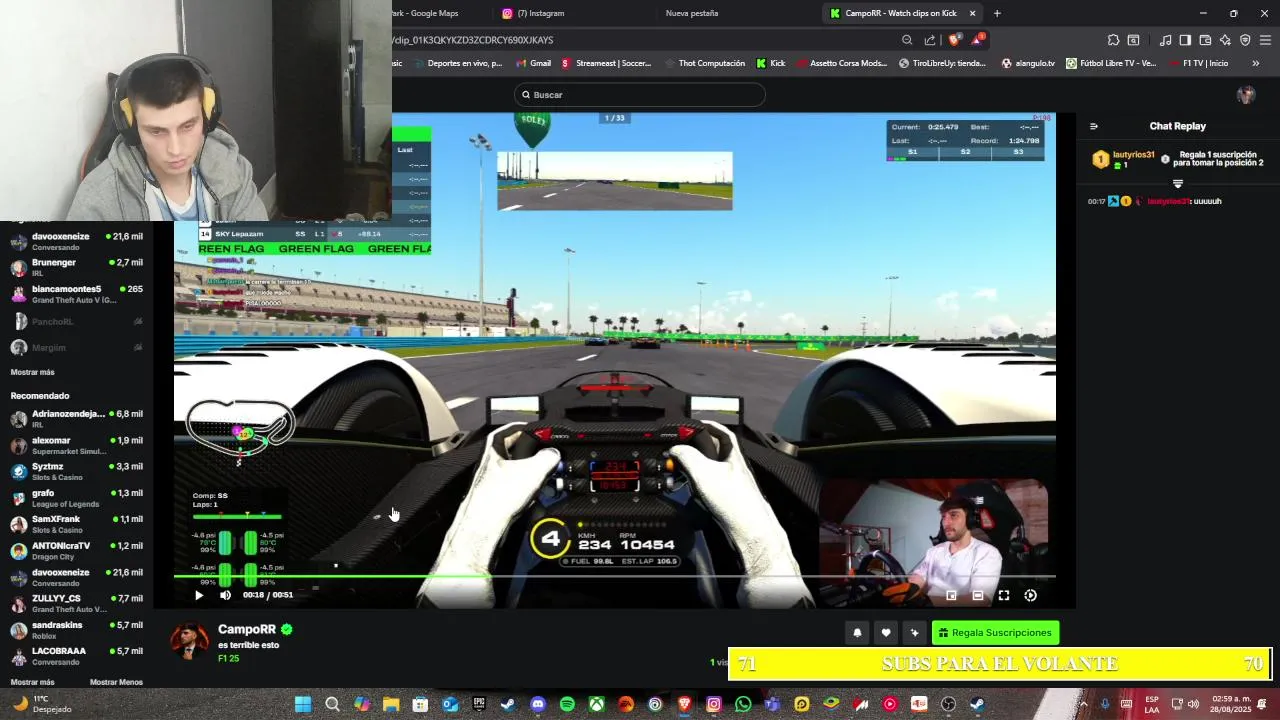Open the volume tray icon

click(1193, 704)
